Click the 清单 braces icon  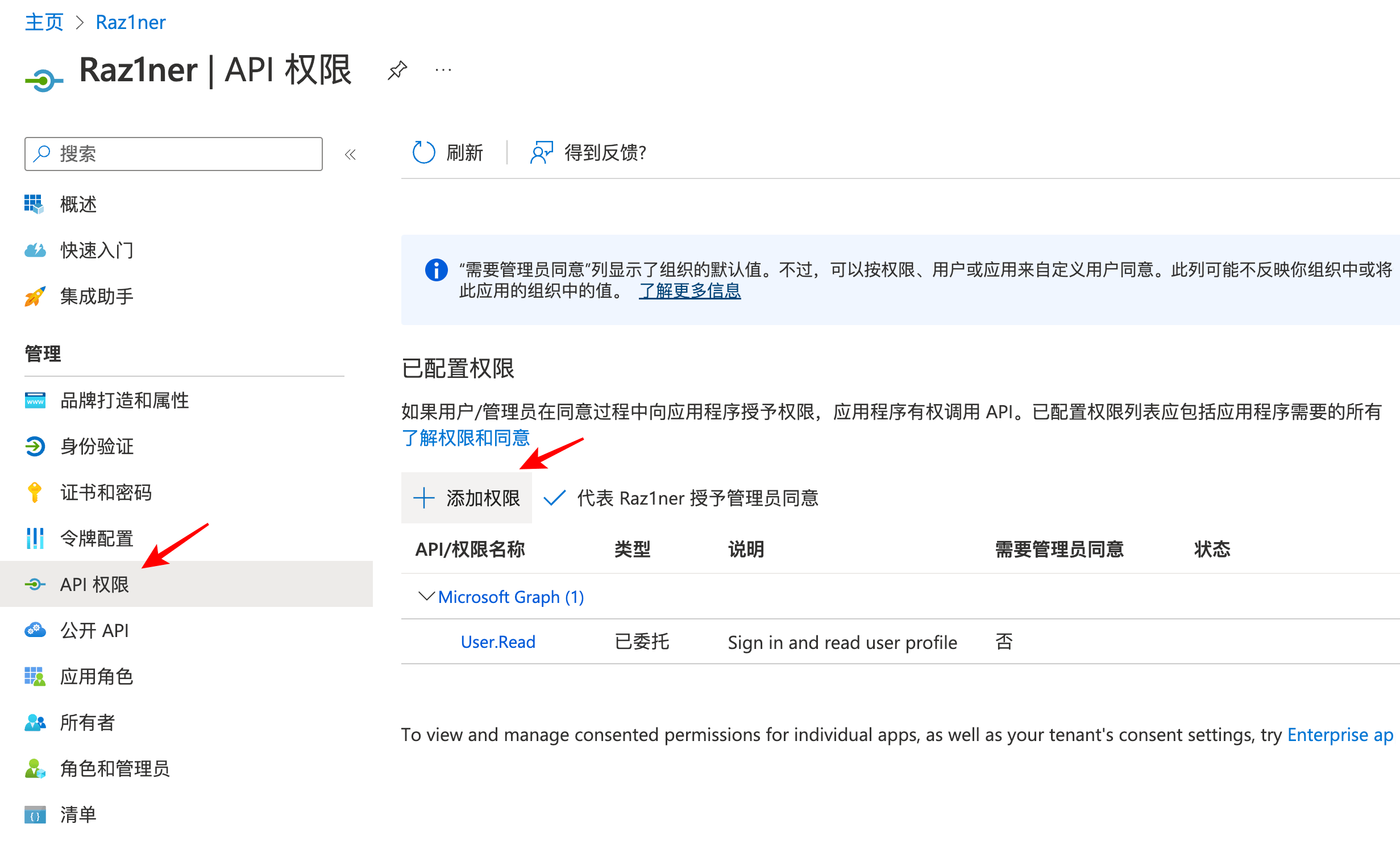[35, 814]
